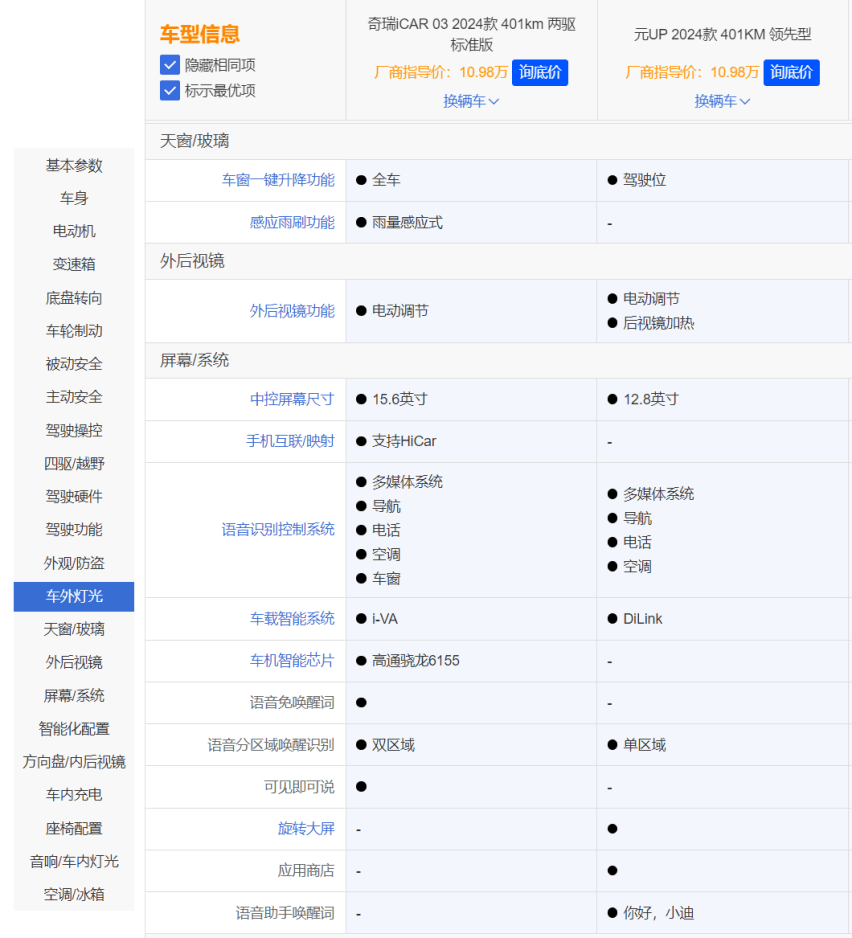Click 12.8英寸 screen size value
852x938 pixels.
pos(651,399)
